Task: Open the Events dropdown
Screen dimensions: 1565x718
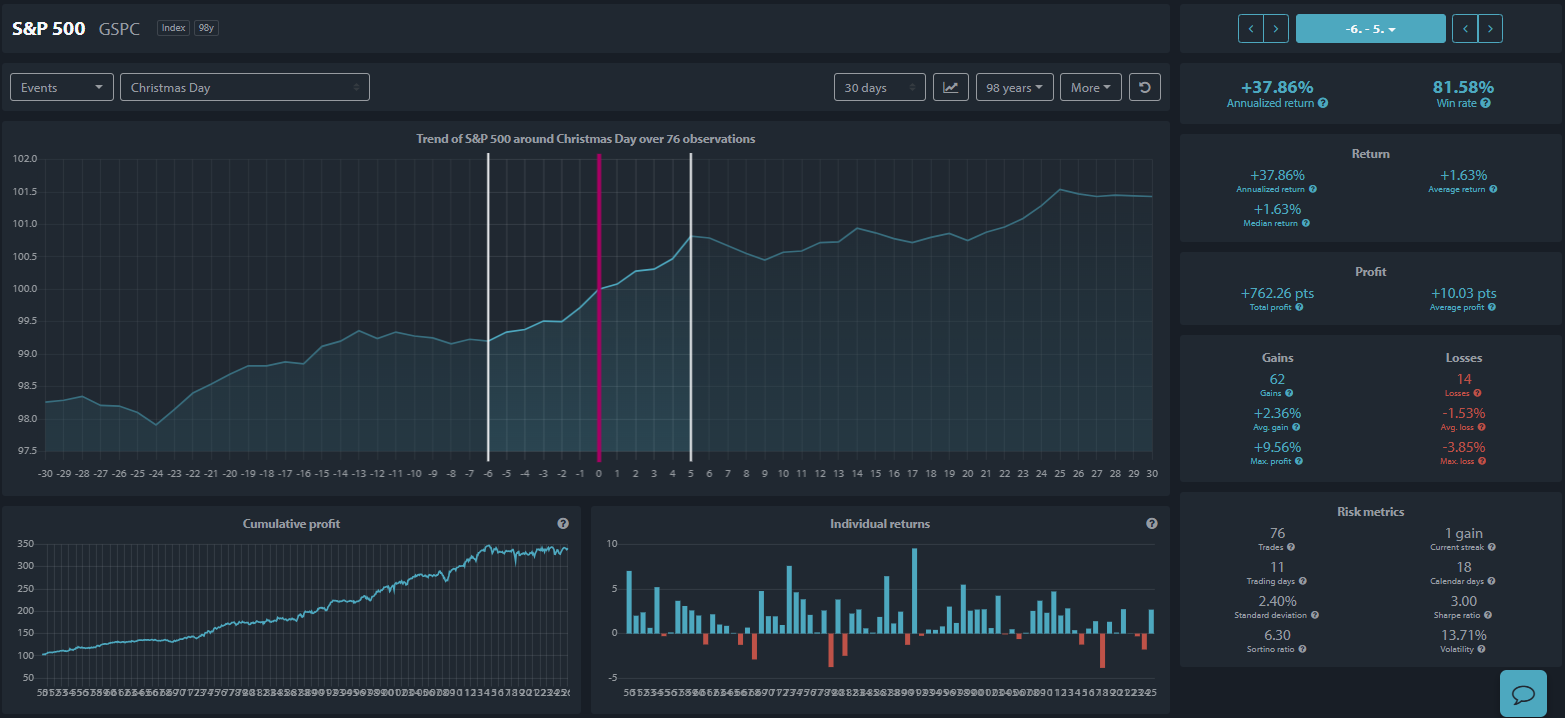Action: pos(62,87)
